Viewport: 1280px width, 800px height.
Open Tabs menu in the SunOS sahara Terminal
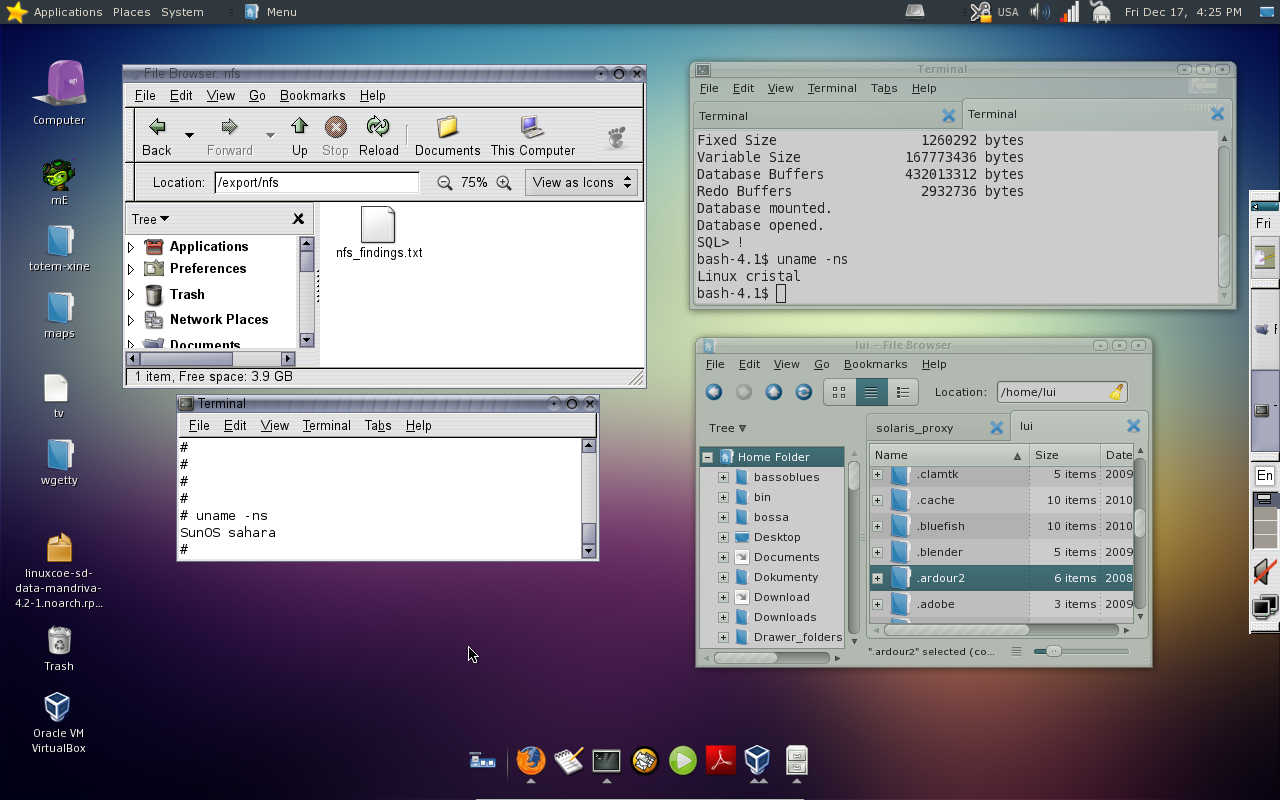tap(378, 425)
